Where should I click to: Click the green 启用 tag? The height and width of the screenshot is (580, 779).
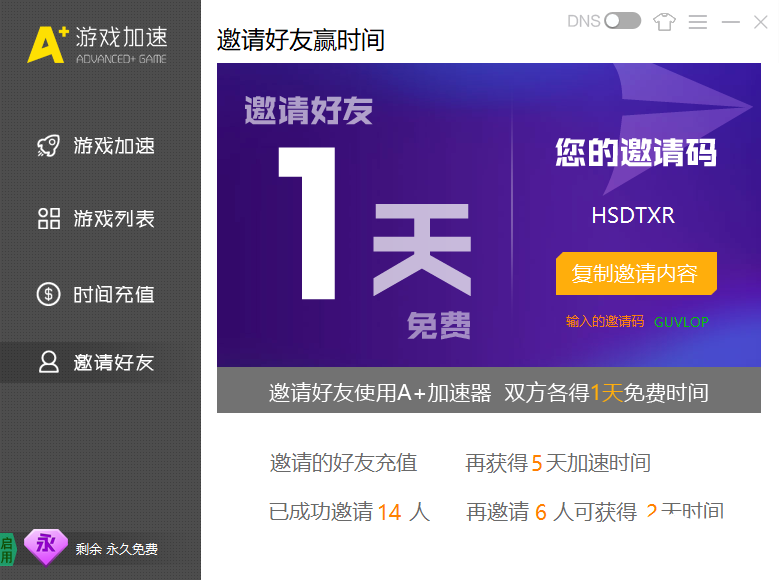(7, 549)
